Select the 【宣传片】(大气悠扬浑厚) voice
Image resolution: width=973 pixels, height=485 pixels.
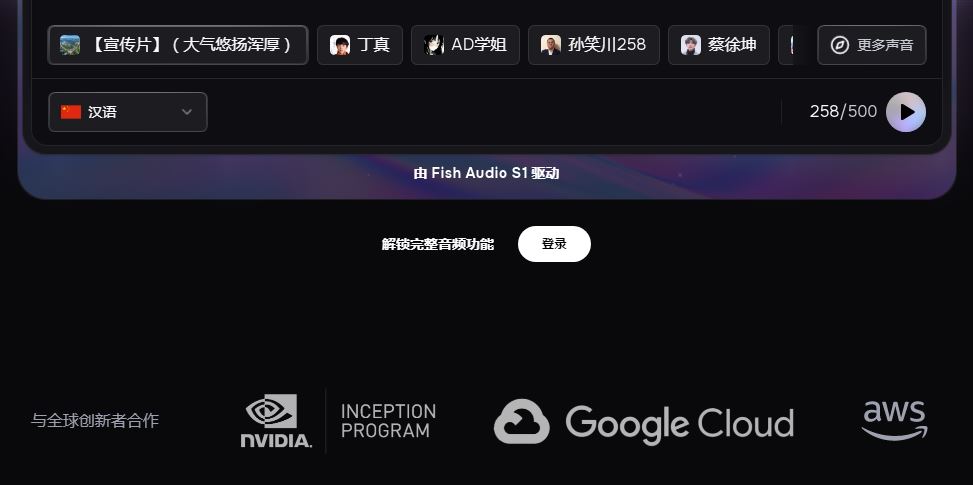tap(177, 45)
